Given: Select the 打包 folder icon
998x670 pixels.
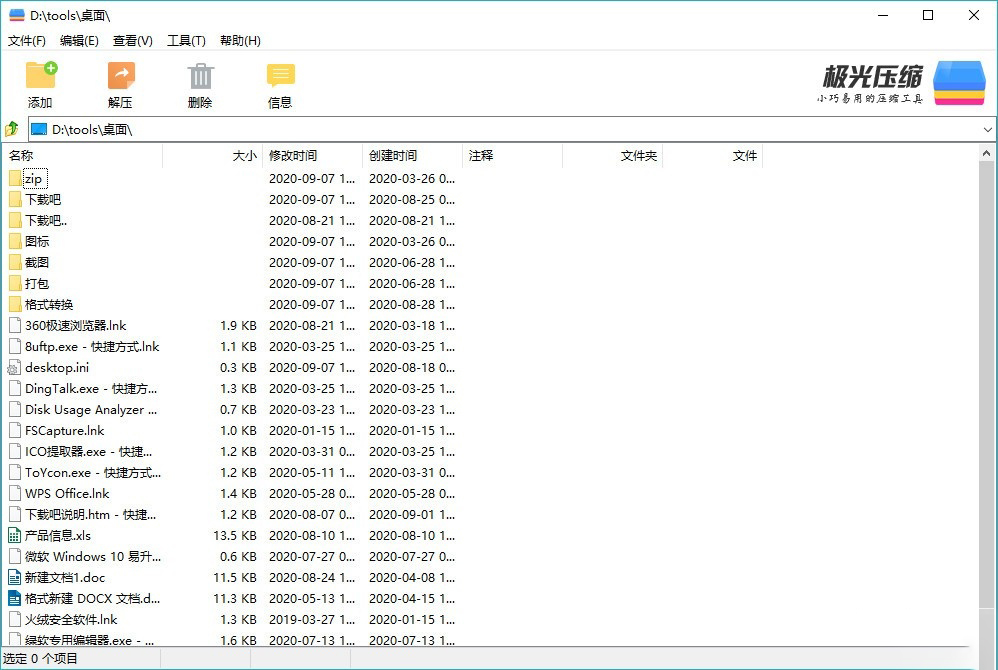Looking at the screenshot, I should click(15, 284).
